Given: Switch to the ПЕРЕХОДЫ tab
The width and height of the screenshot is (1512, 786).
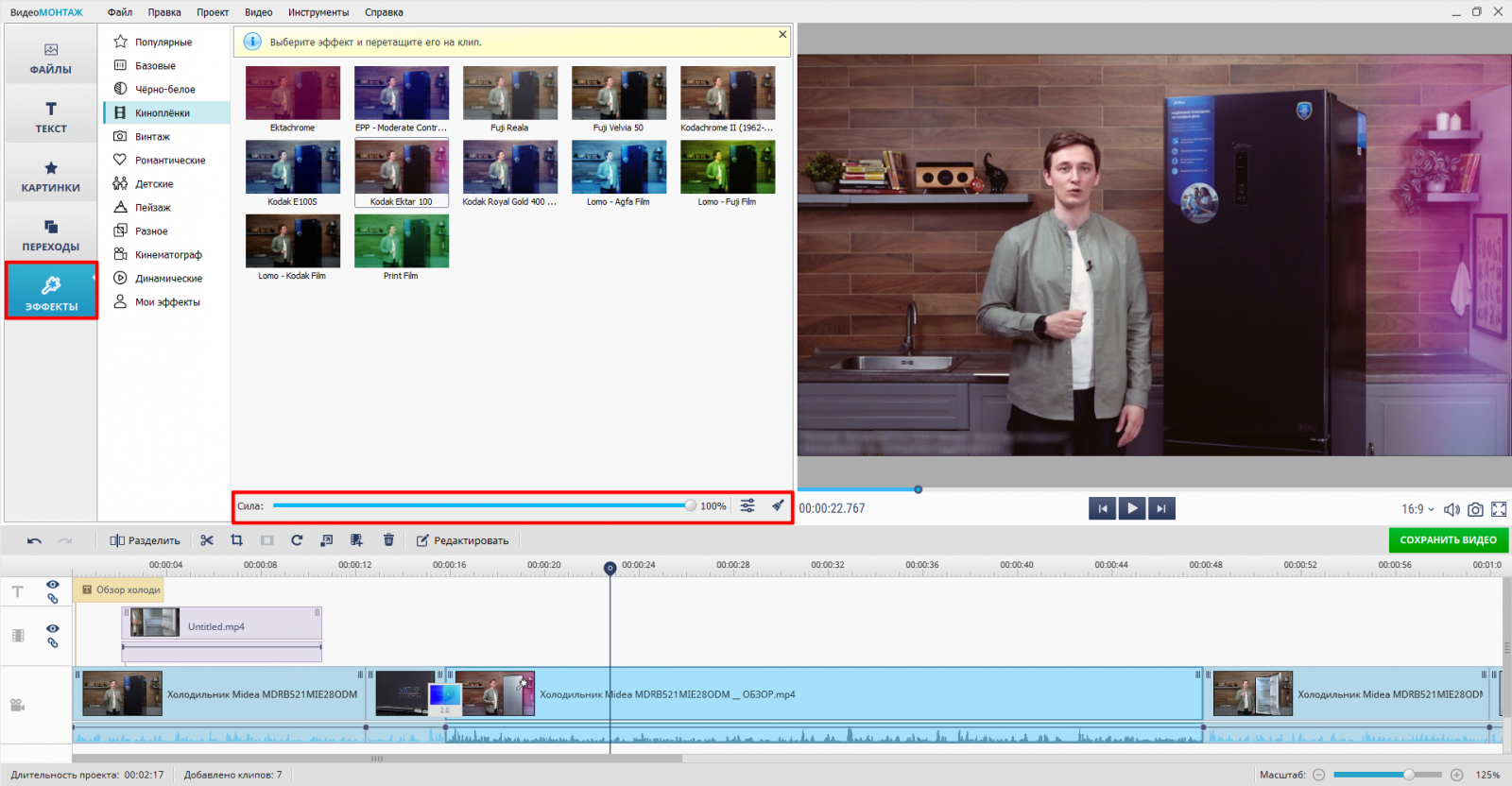Looking at the screenshot, I should pyautogui.click(x=51, y=234).
